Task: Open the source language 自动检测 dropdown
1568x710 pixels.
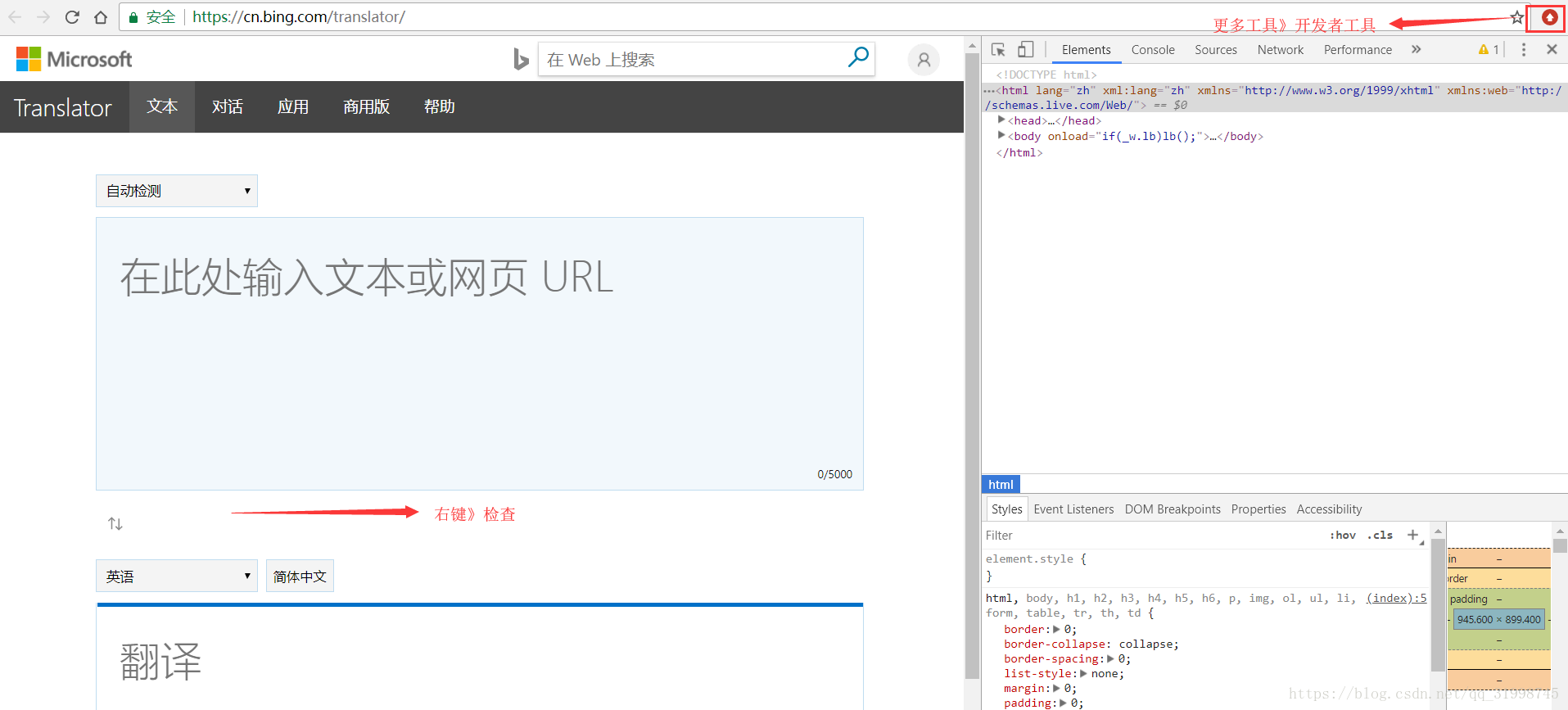Action: pos(177,191)
